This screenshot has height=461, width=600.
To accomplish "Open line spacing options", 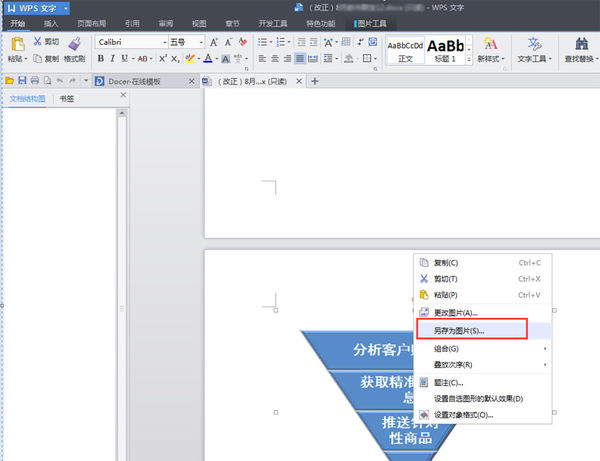I will pyautogui.click(x=328, y=59).
